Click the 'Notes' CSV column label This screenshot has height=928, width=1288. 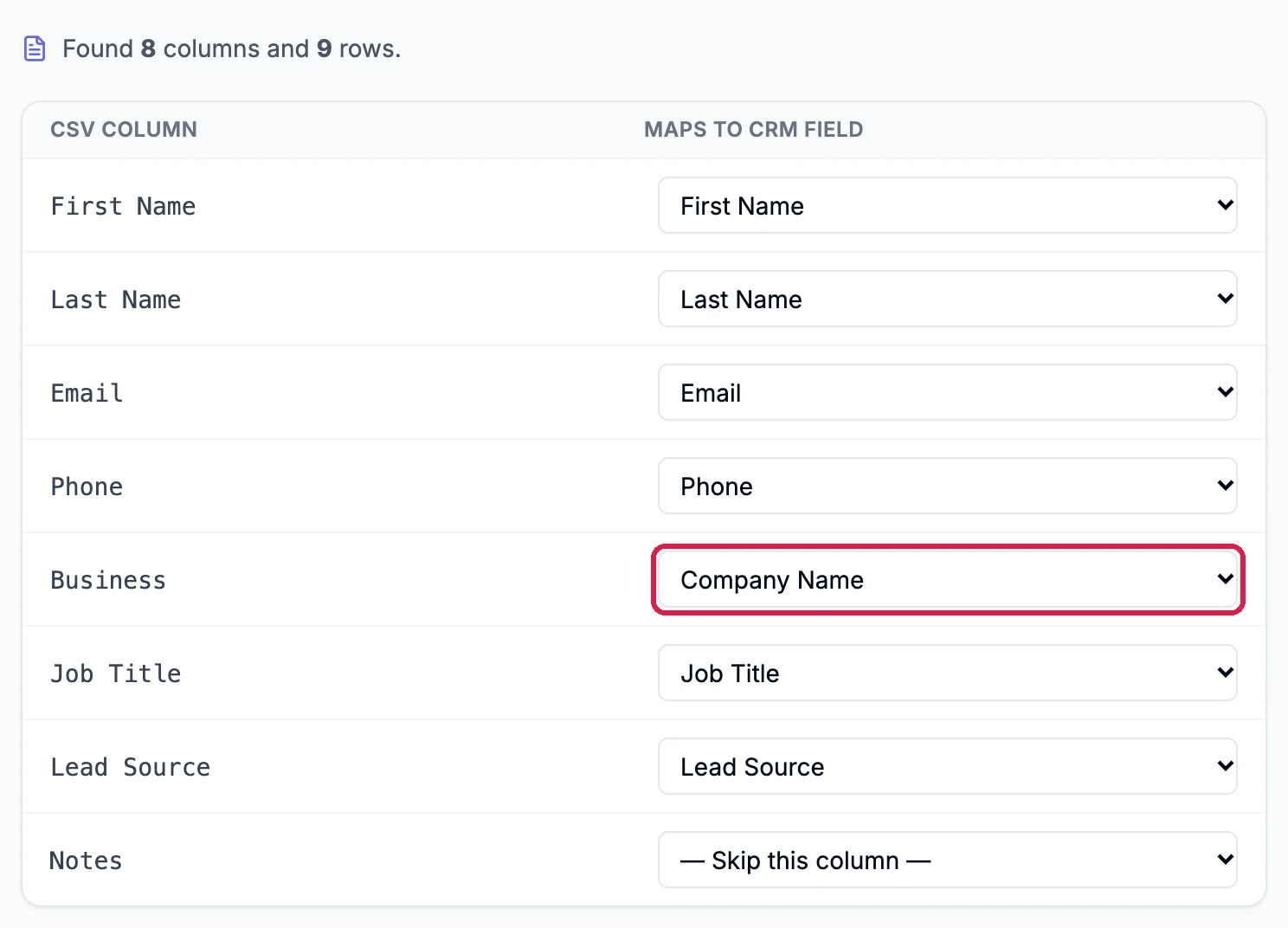coord(86,860)
